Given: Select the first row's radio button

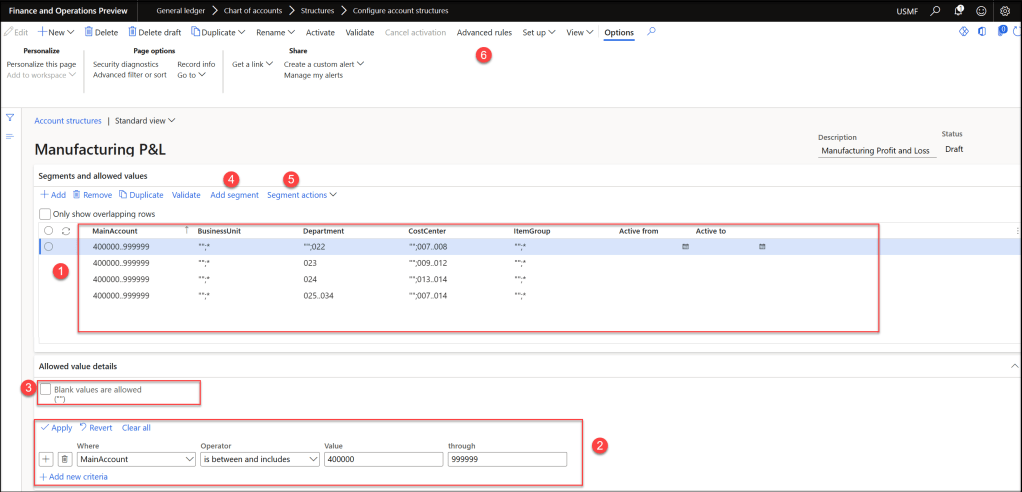Looking at the screenshot, I should [x=48, y=247].
